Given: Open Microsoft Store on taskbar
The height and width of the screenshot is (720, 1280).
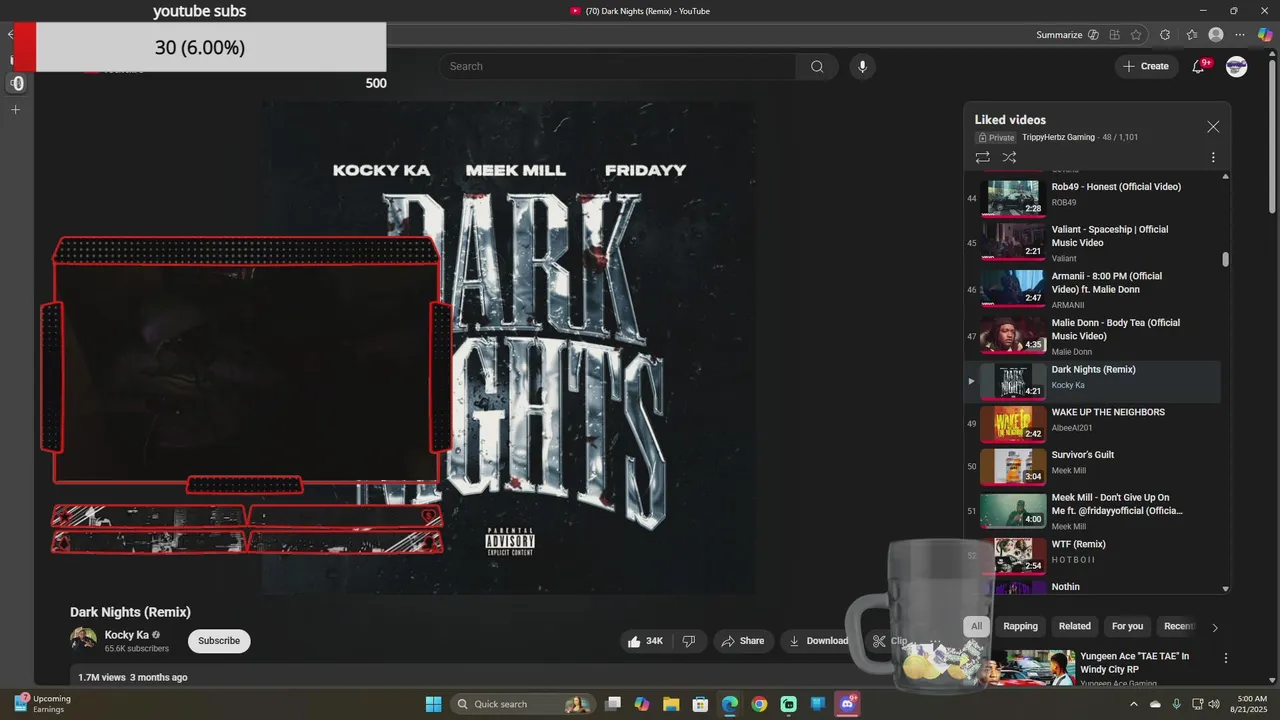Looking at the screenshot, I should (x=701, y=704).
